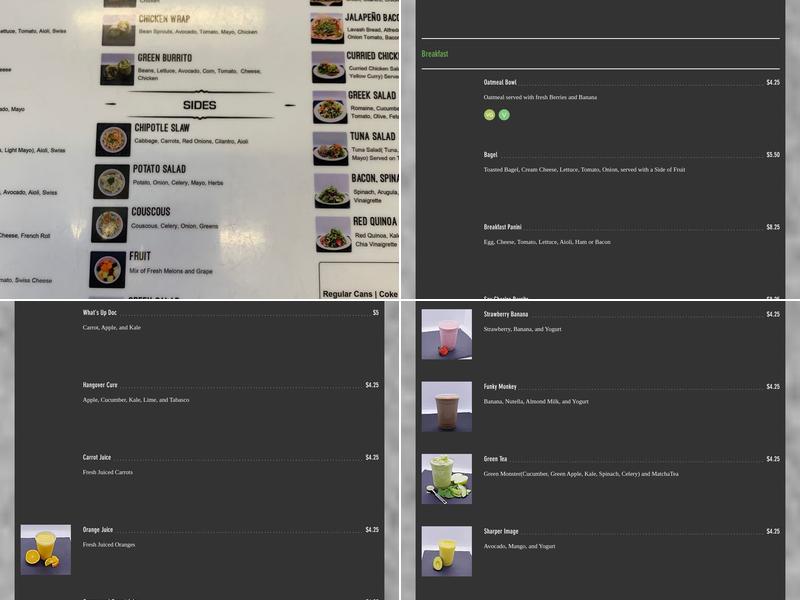Screen dimensions: 800x600
Task: Click the VG dietary badge under Oatmeal Bowl
Action: pos(487,115)
